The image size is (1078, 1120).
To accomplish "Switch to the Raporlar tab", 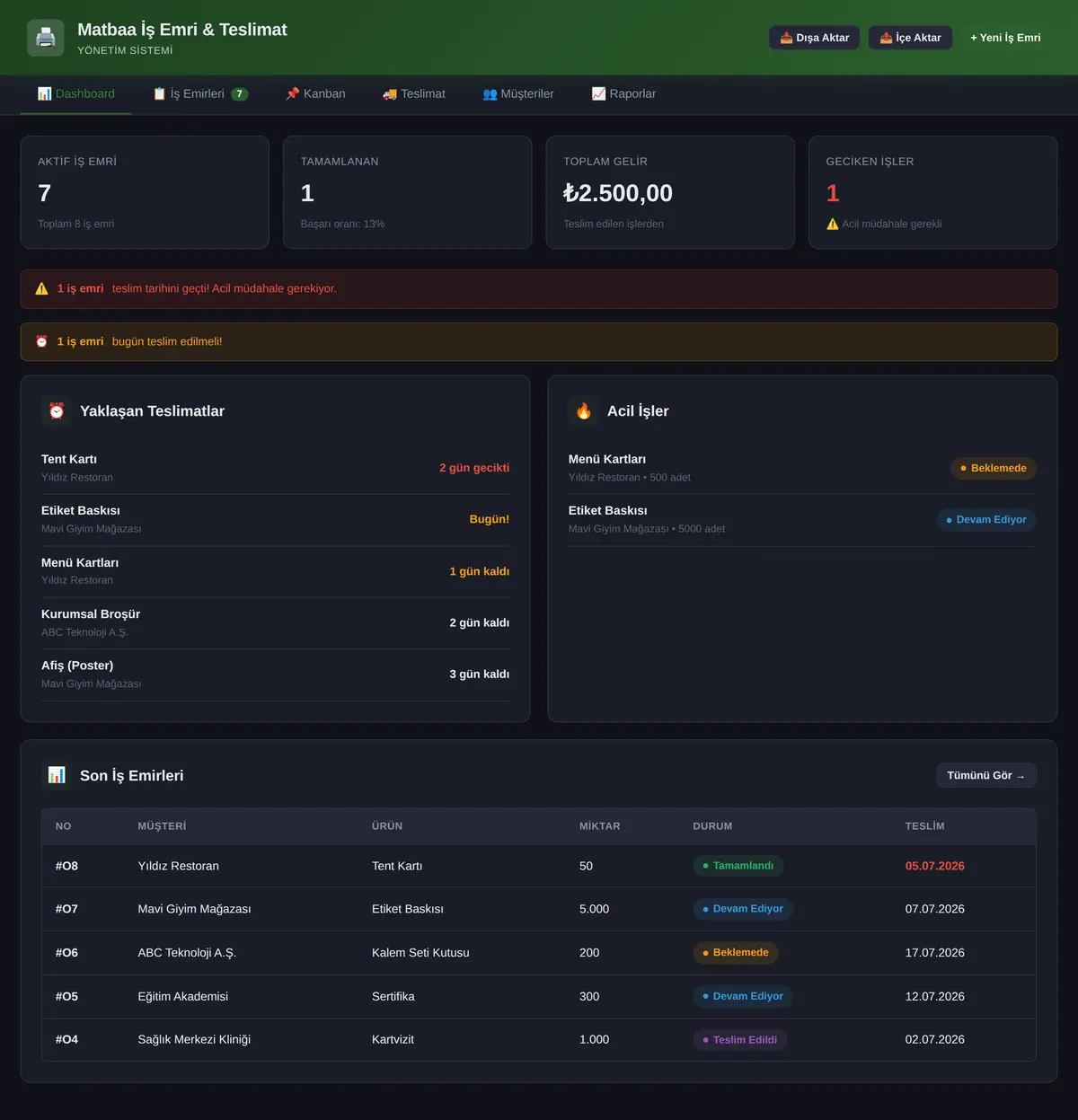I will 623,93.
